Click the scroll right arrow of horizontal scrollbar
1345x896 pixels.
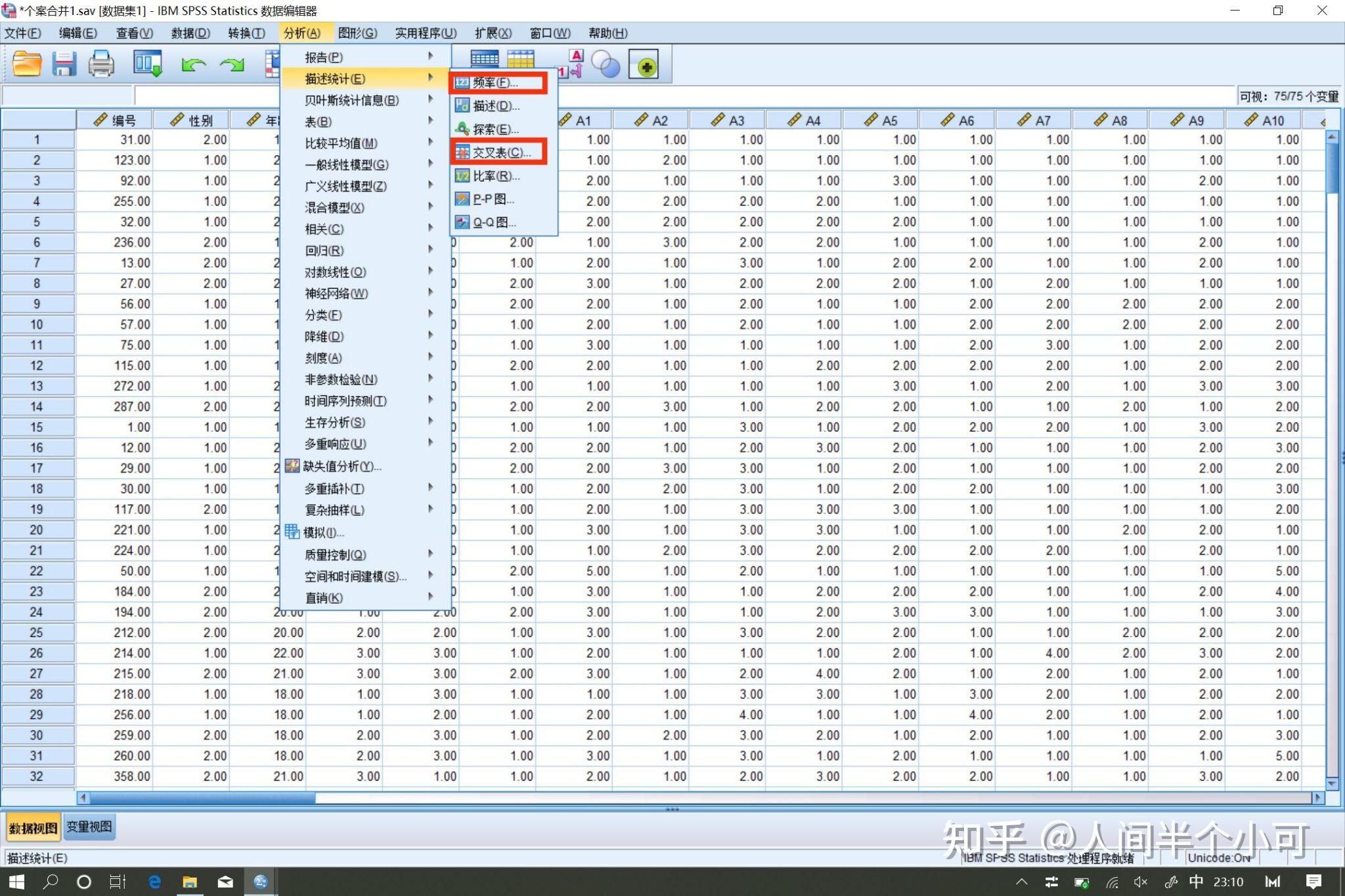[1318, 798]
